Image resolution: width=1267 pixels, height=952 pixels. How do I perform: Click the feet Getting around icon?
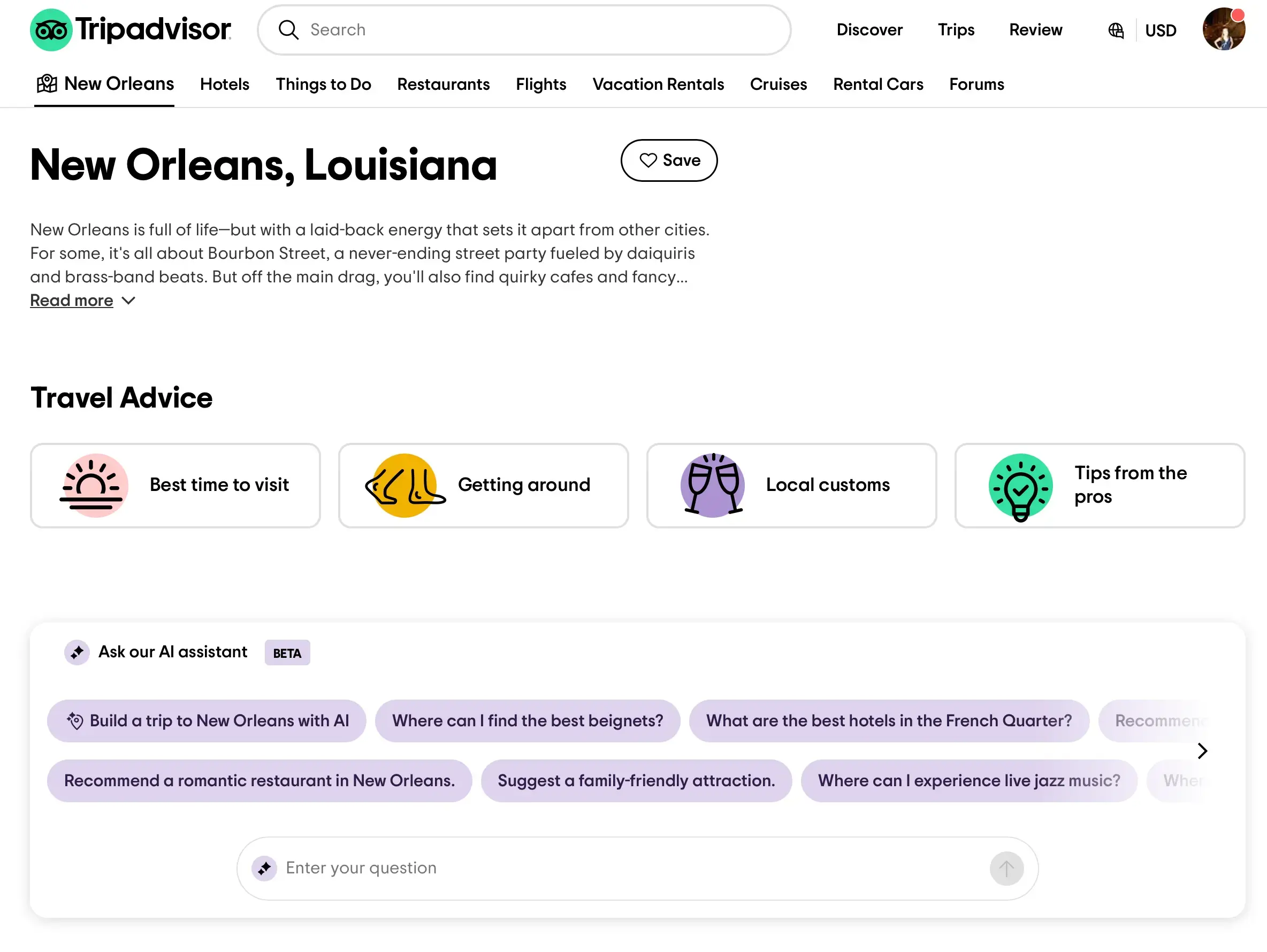404,486
